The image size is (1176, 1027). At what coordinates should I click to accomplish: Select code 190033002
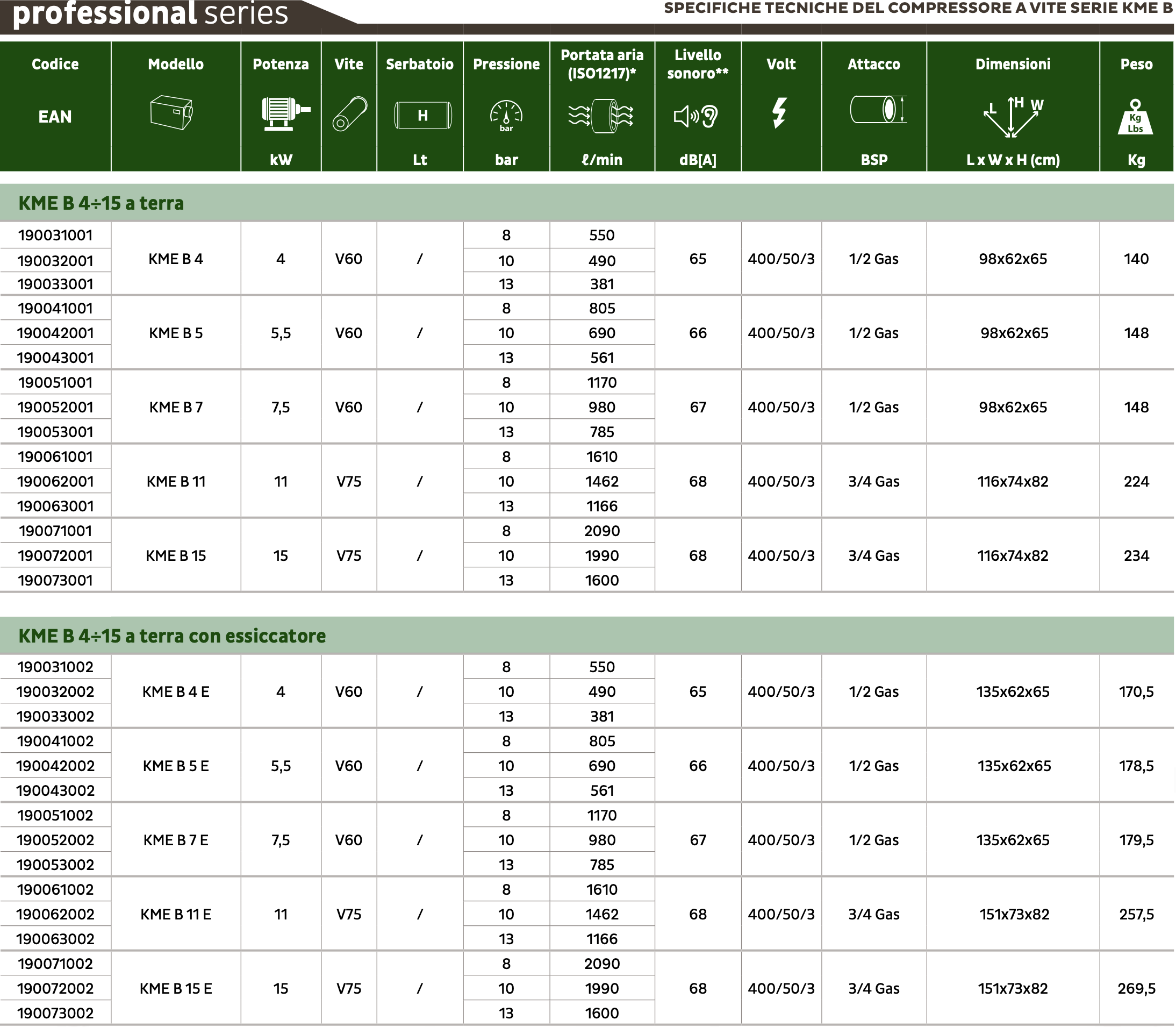click(x=55, y=716)
